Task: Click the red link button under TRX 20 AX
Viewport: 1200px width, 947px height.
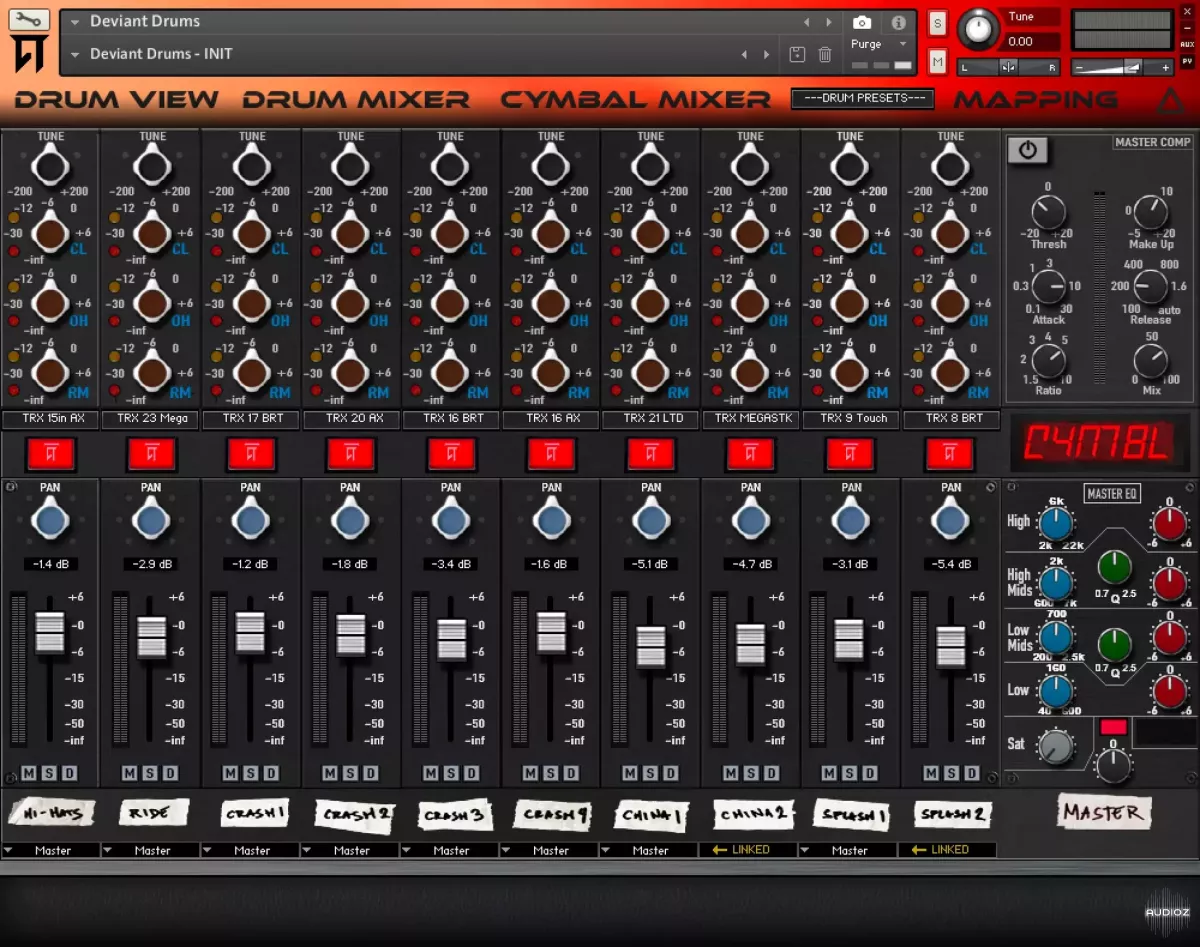Action: [x=351, y=454]
